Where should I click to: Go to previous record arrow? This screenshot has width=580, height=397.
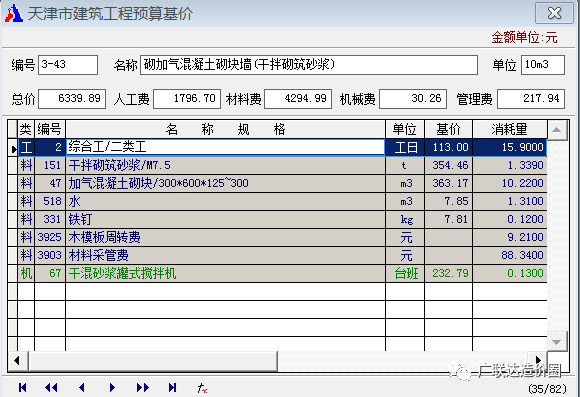pos(82,387)
